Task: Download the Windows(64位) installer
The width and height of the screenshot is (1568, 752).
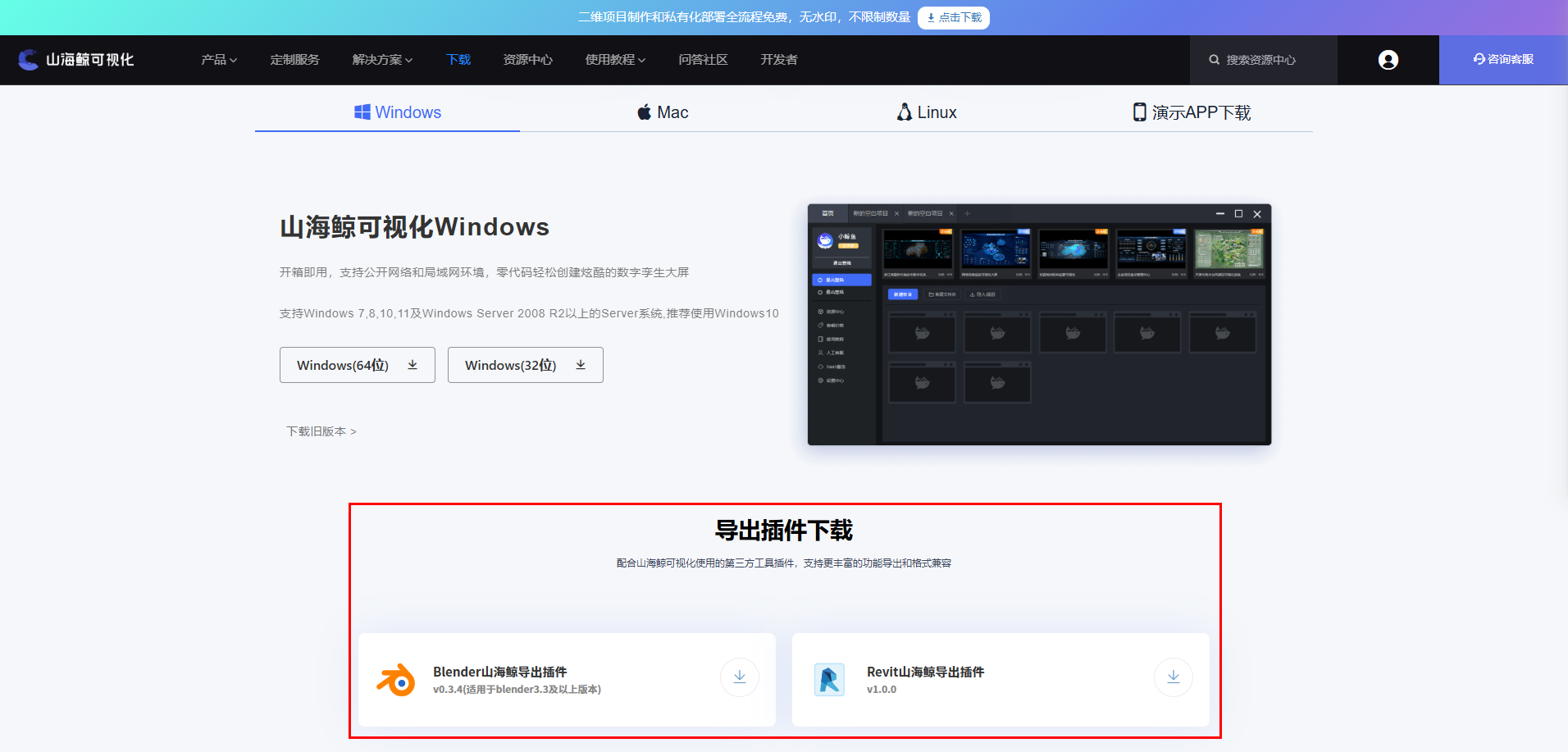Action: pos(358,365)
